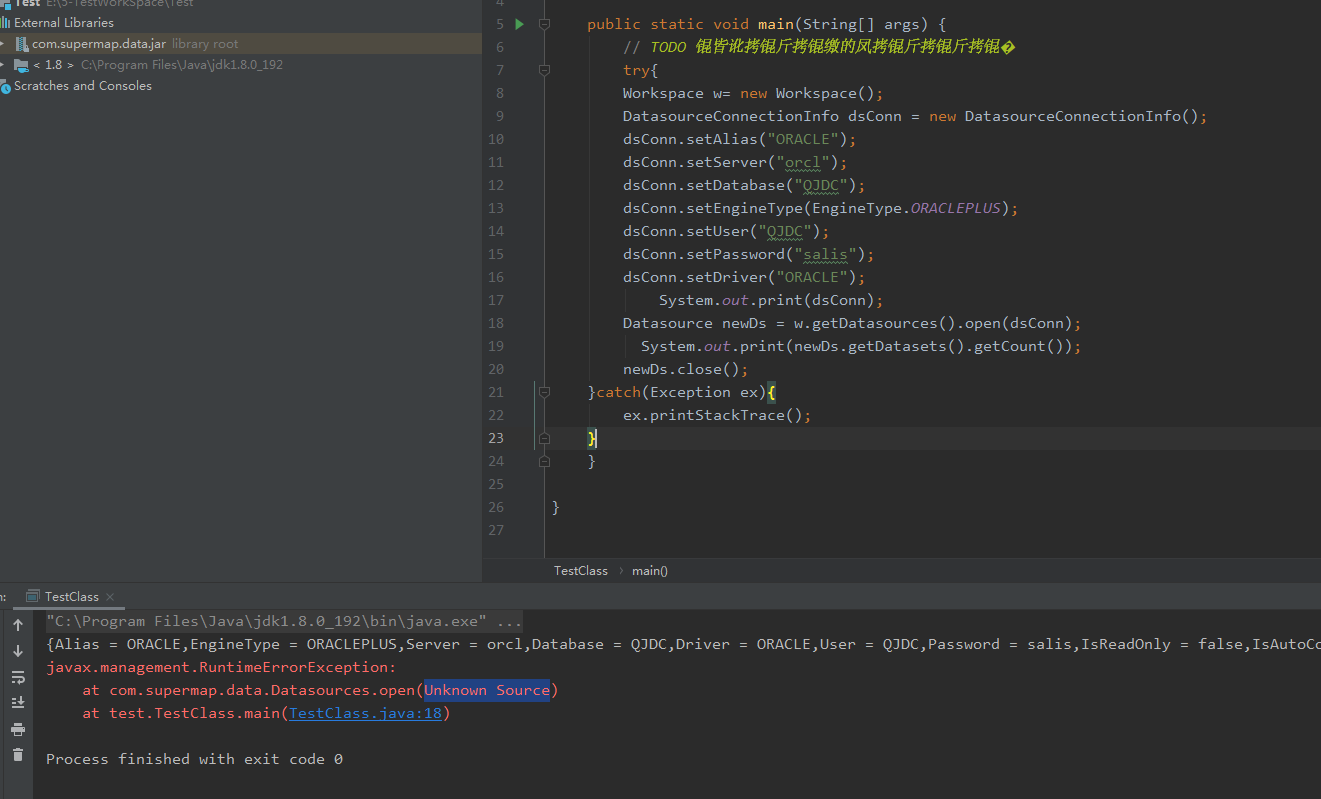Screen dimensions: 1321x799
Task: Click the java.exe command line in console
Action: pos(284,621)
